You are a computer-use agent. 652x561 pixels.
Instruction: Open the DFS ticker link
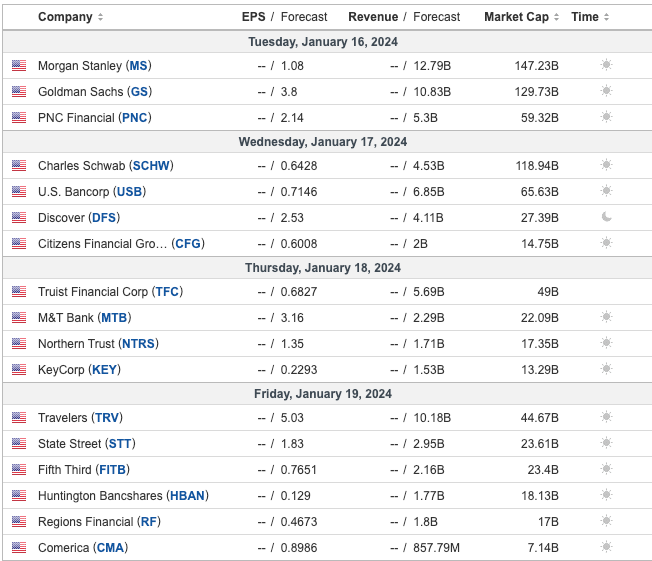(104, 217)
